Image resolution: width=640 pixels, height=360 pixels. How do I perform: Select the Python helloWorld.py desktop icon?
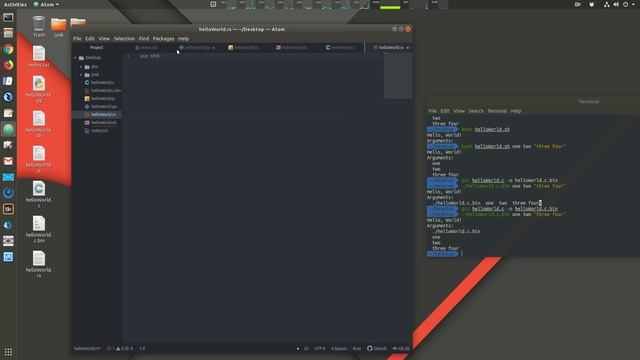39,89
